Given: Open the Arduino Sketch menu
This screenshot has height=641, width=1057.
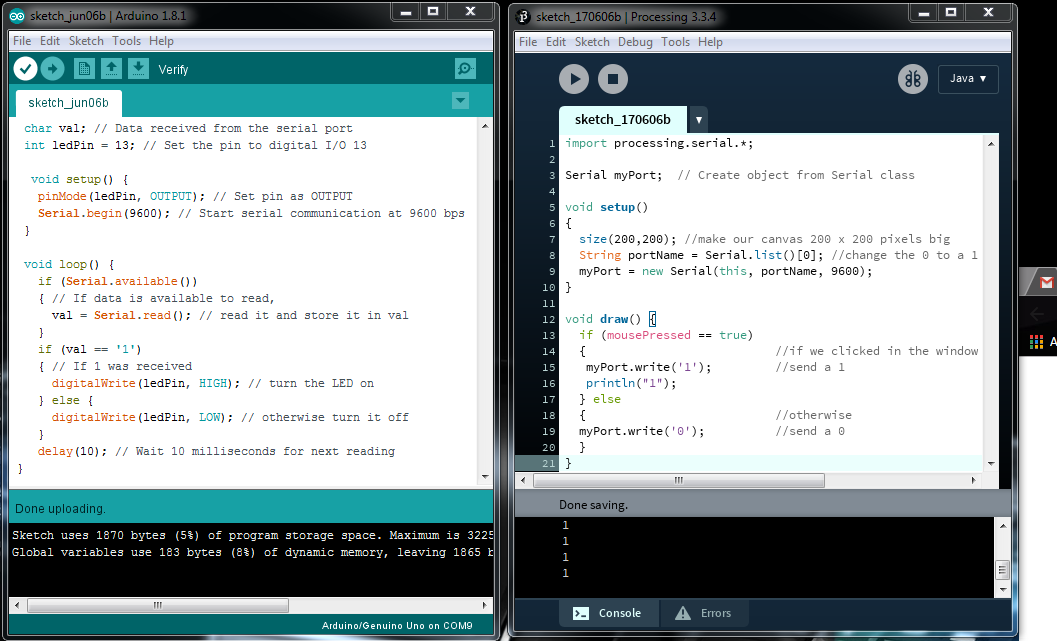Looking at the screenshot, I should (86, 41).
